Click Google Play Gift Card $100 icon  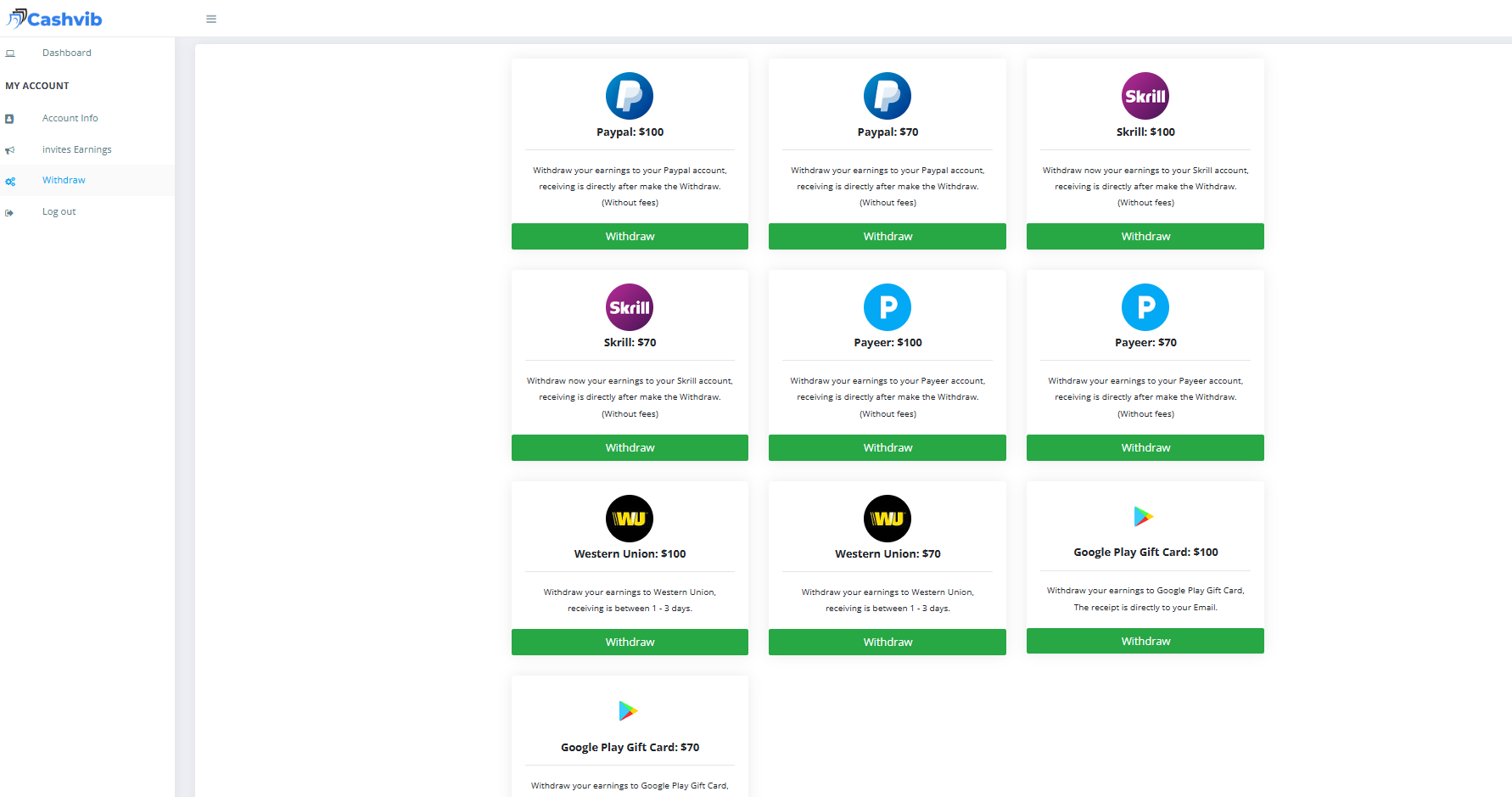[1144, 516]
